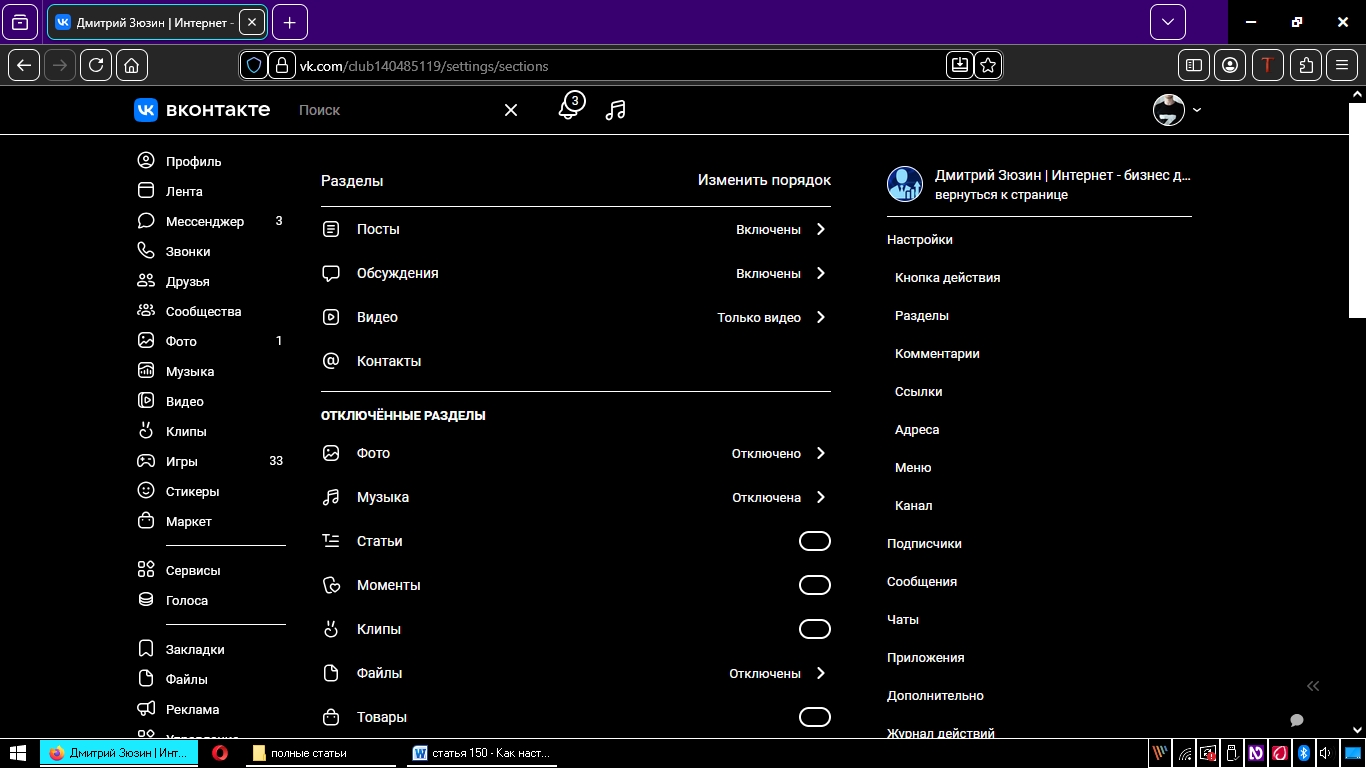Open Messenger in the left sidebar
Image resolution: width=1366 pixels, height=768 pixels.
coord(204,221)
